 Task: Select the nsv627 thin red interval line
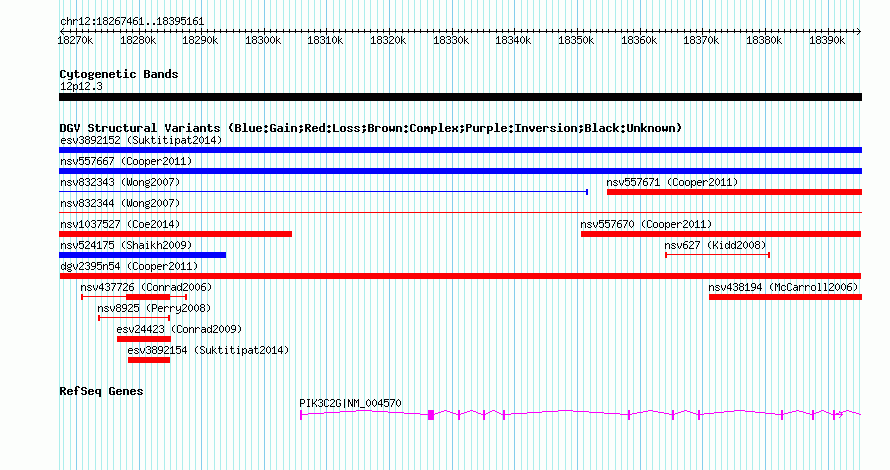point(717,255)
